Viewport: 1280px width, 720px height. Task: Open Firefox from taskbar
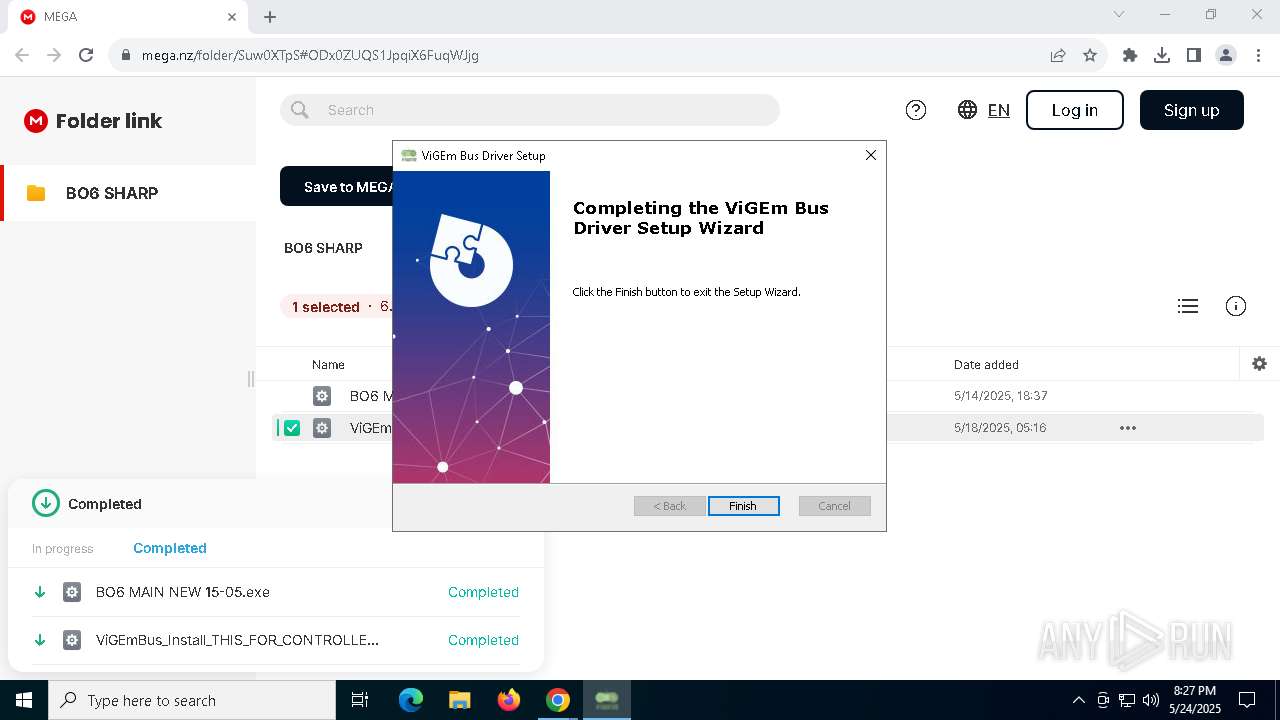[x=509, y=700]
